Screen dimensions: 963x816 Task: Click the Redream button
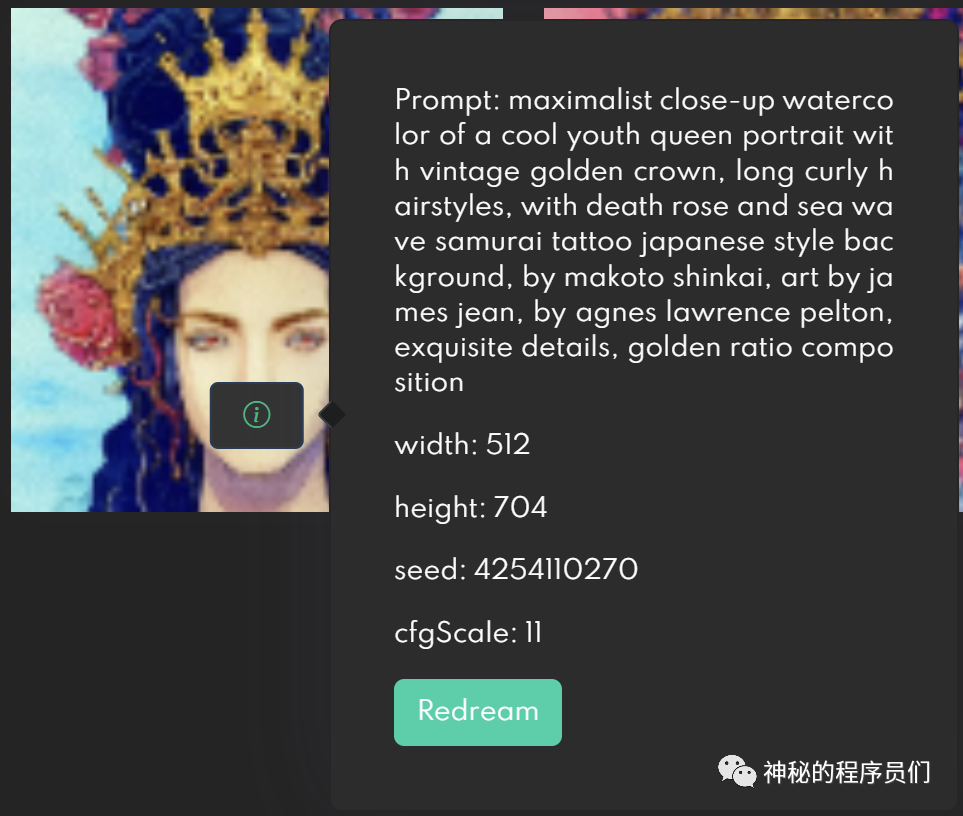pyautogui.click(x=478, y=712)
